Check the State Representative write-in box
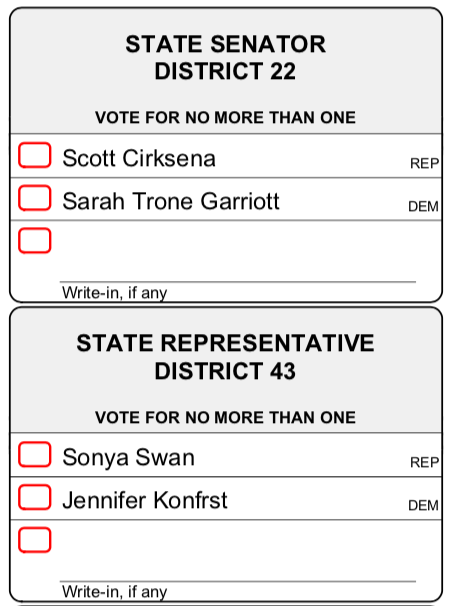This screenshot has height=606, width=455. click(35, 540)
